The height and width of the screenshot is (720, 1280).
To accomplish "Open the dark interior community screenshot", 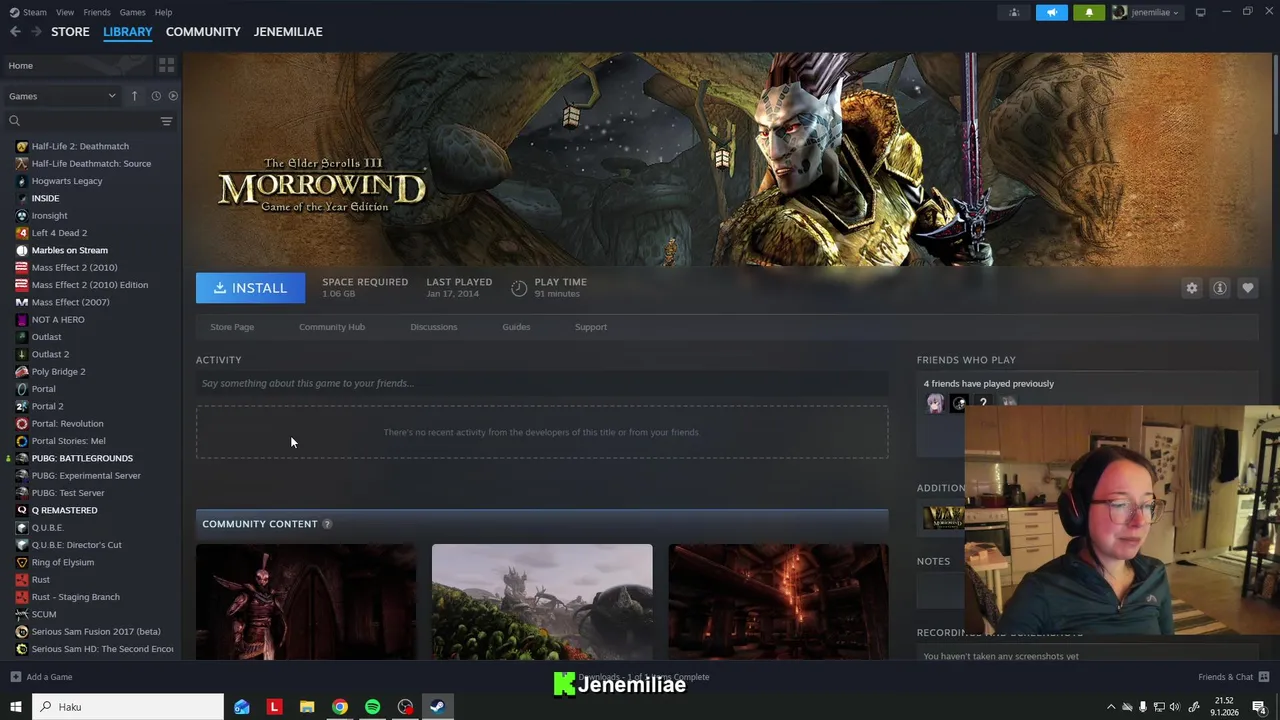I will (778, 602).
